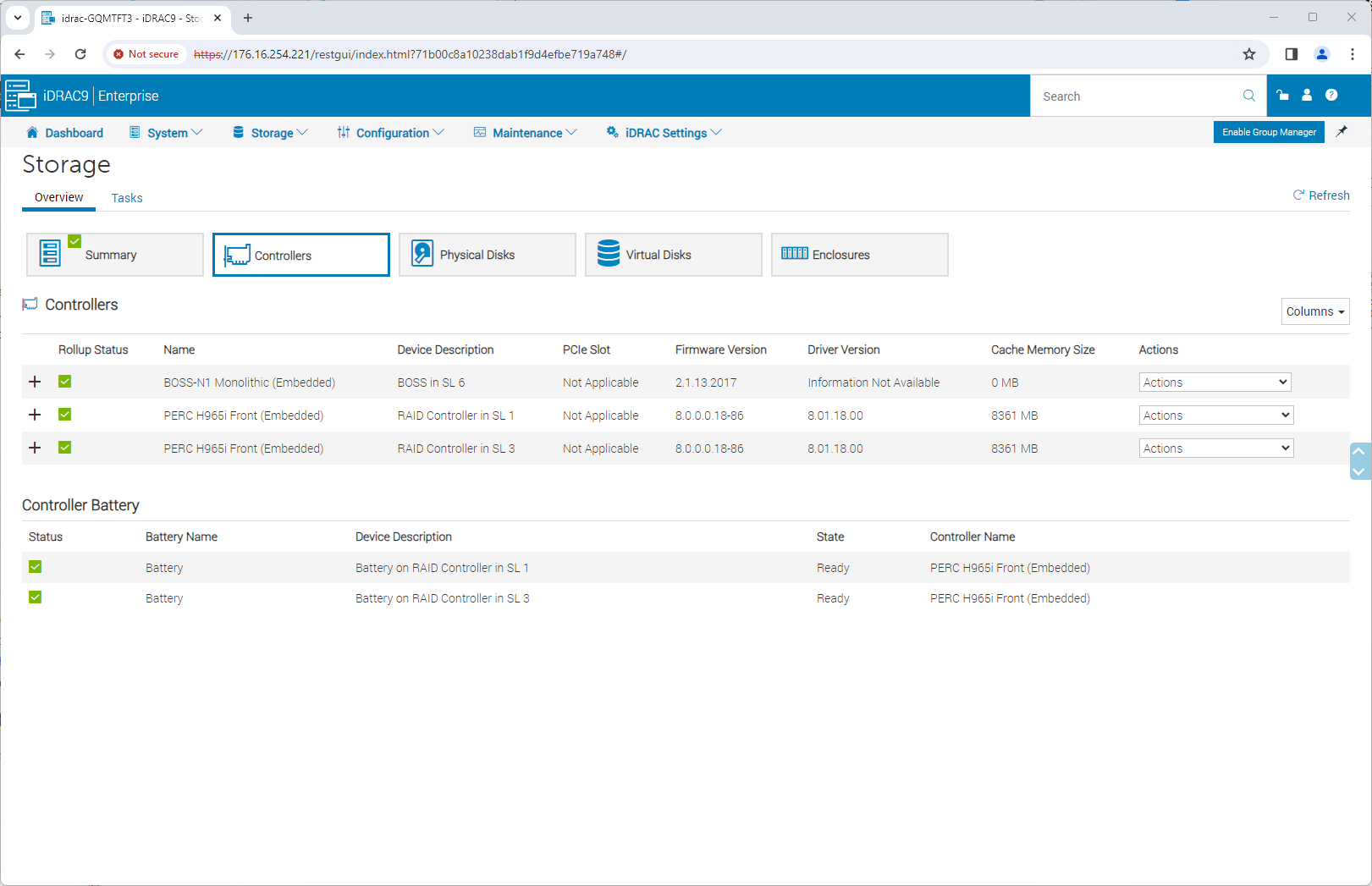Open Actions dropdown for RAID Controller SL 3
The height and width of the screenshot is (886, 1372).
point(1215,449)
